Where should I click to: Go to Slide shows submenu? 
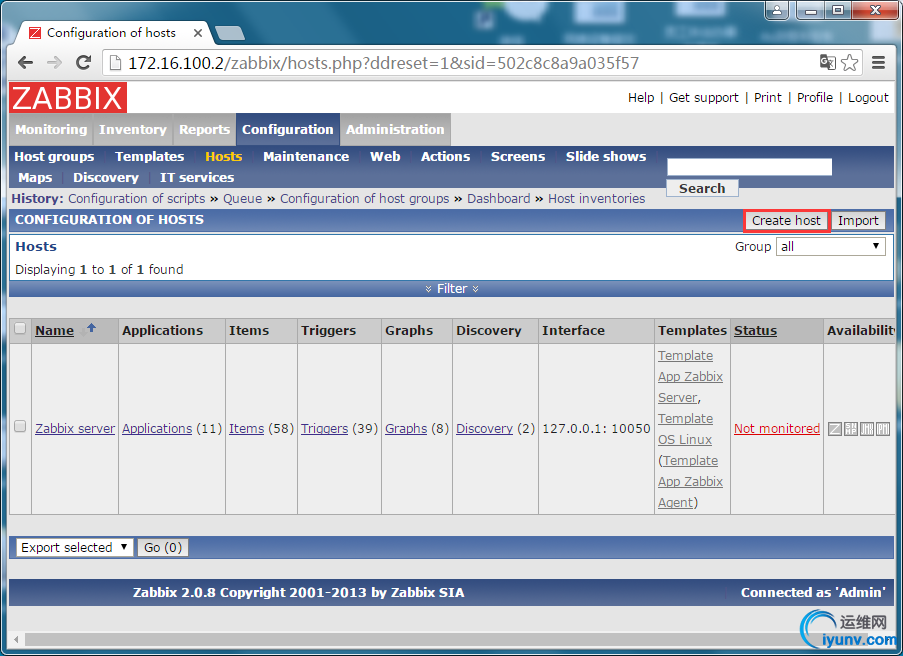[x=606, y=157]
